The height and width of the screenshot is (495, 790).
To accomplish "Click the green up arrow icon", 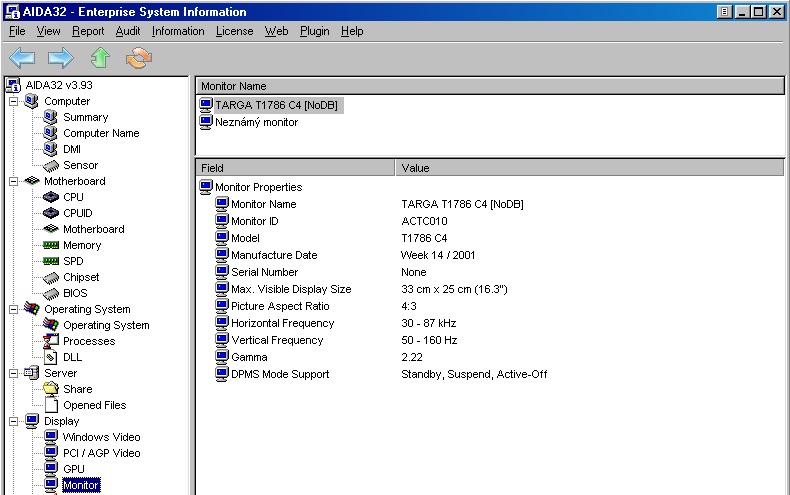I will (100, 58).
